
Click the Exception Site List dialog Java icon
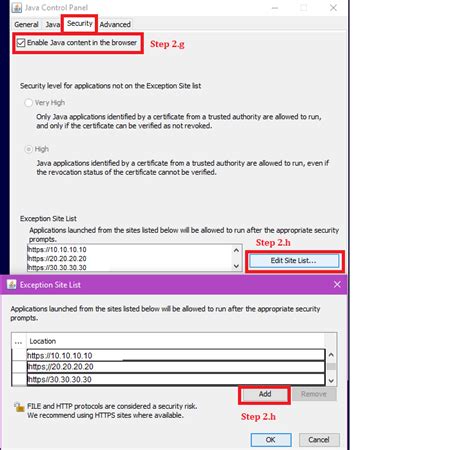pyautogui.click(x=11, y=284)
